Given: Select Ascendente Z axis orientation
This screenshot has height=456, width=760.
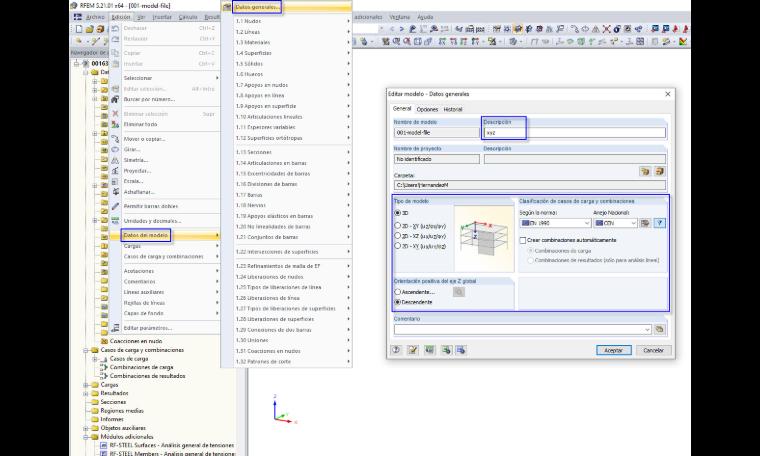Looking at the screenshot, I should point(398,292).
